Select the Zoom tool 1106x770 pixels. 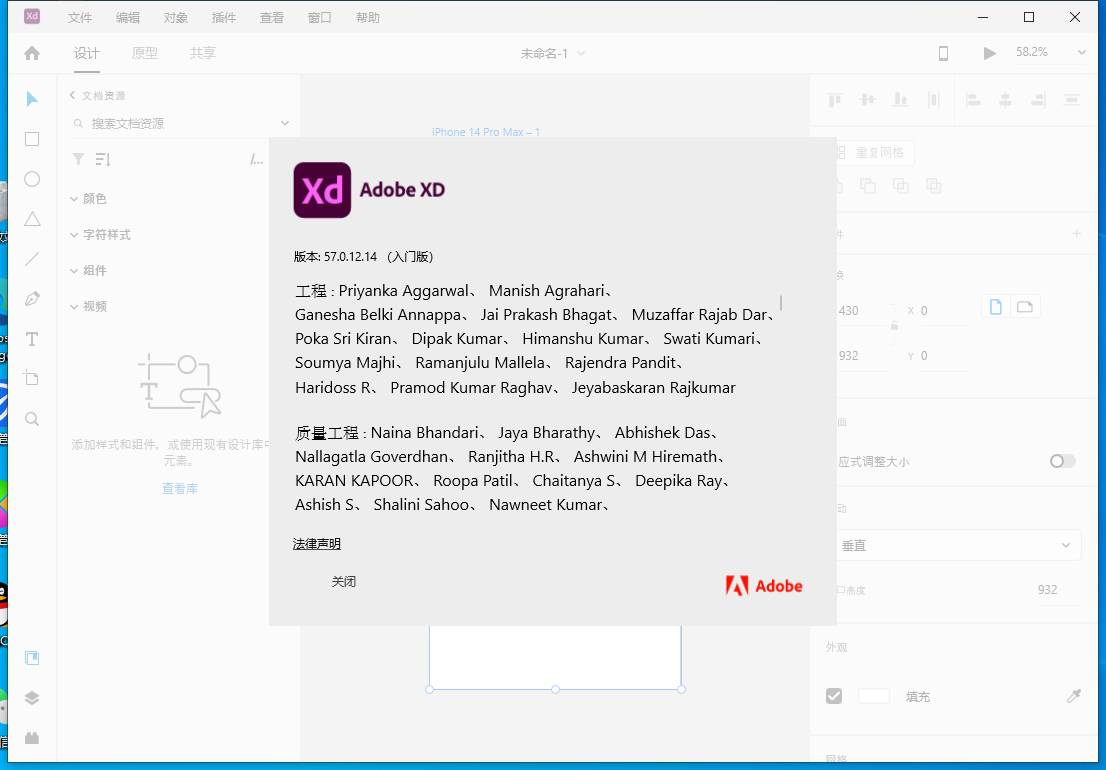(x=31, y=419)
